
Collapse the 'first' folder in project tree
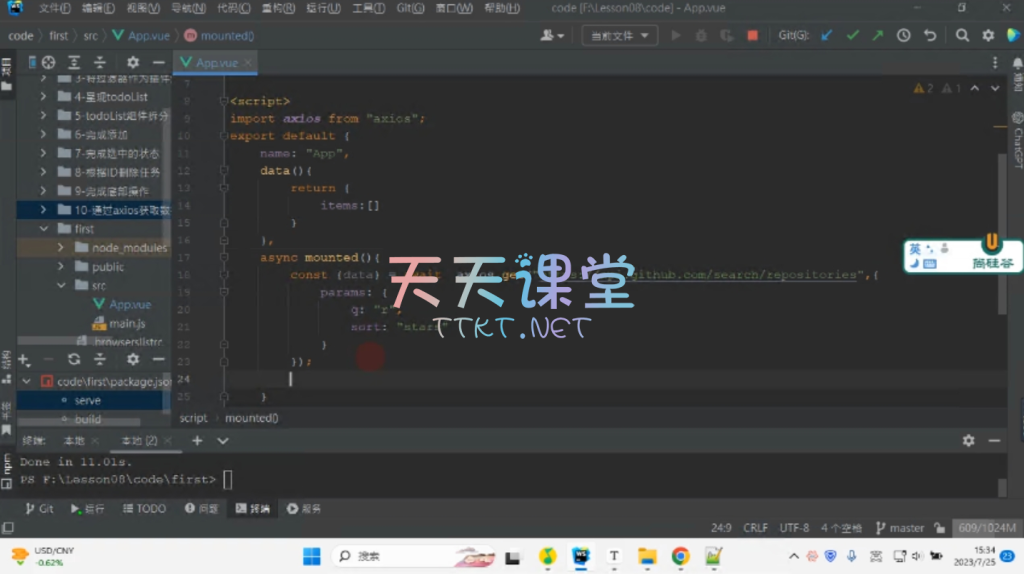[x=44, y=229]
